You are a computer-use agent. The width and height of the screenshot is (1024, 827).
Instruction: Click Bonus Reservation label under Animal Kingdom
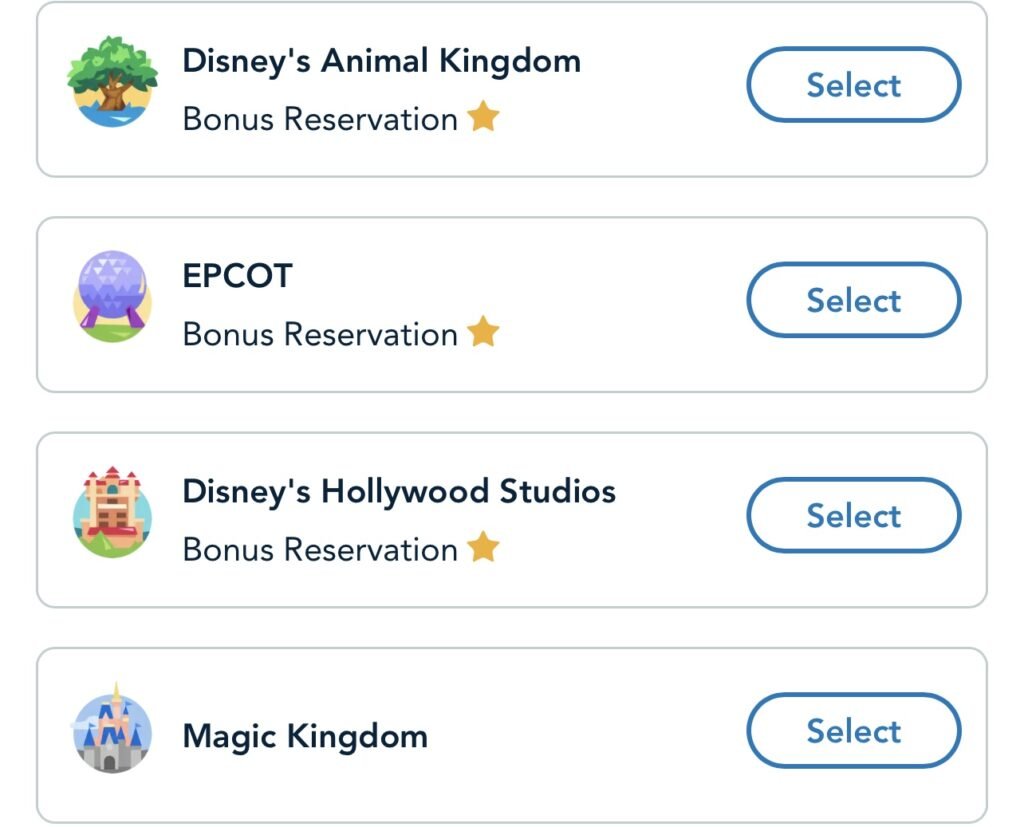(x=320, y=119)
